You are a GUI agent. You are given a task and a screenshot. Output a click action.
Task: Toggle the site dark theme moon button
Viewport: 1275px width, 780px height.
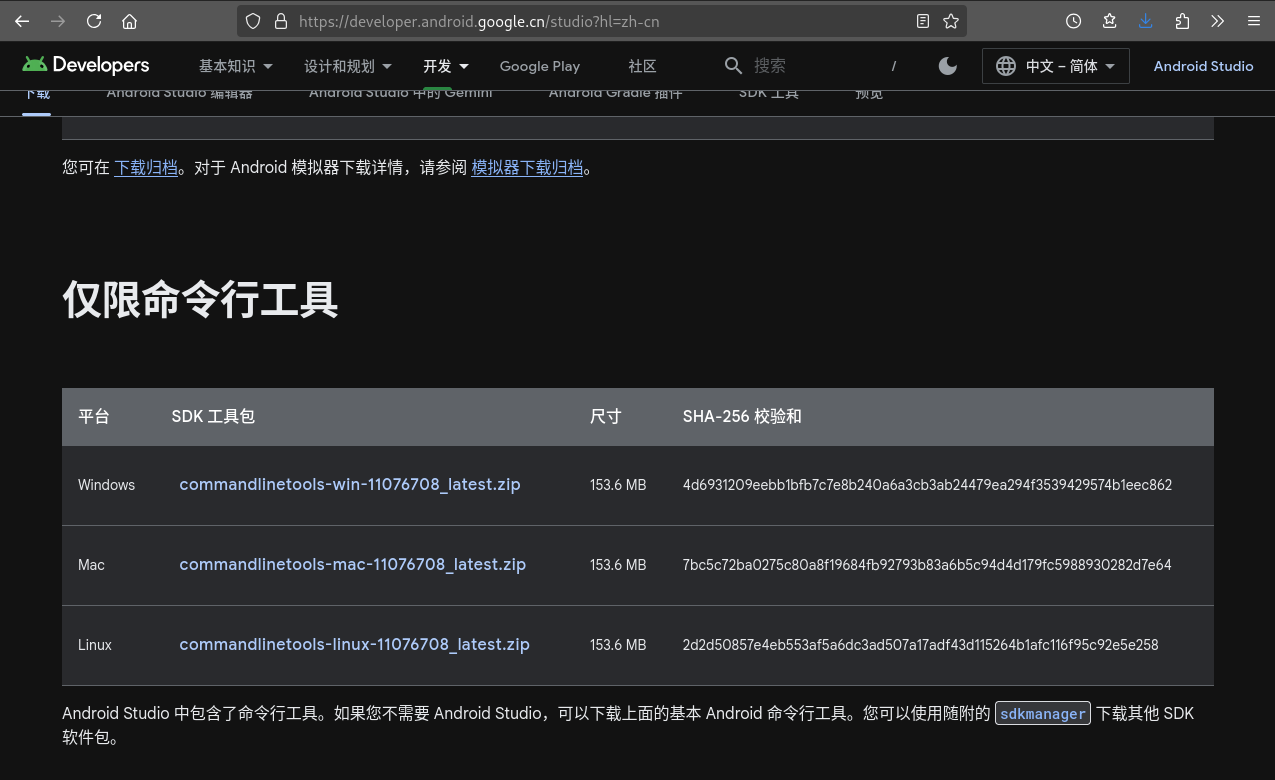click(948, 66)
